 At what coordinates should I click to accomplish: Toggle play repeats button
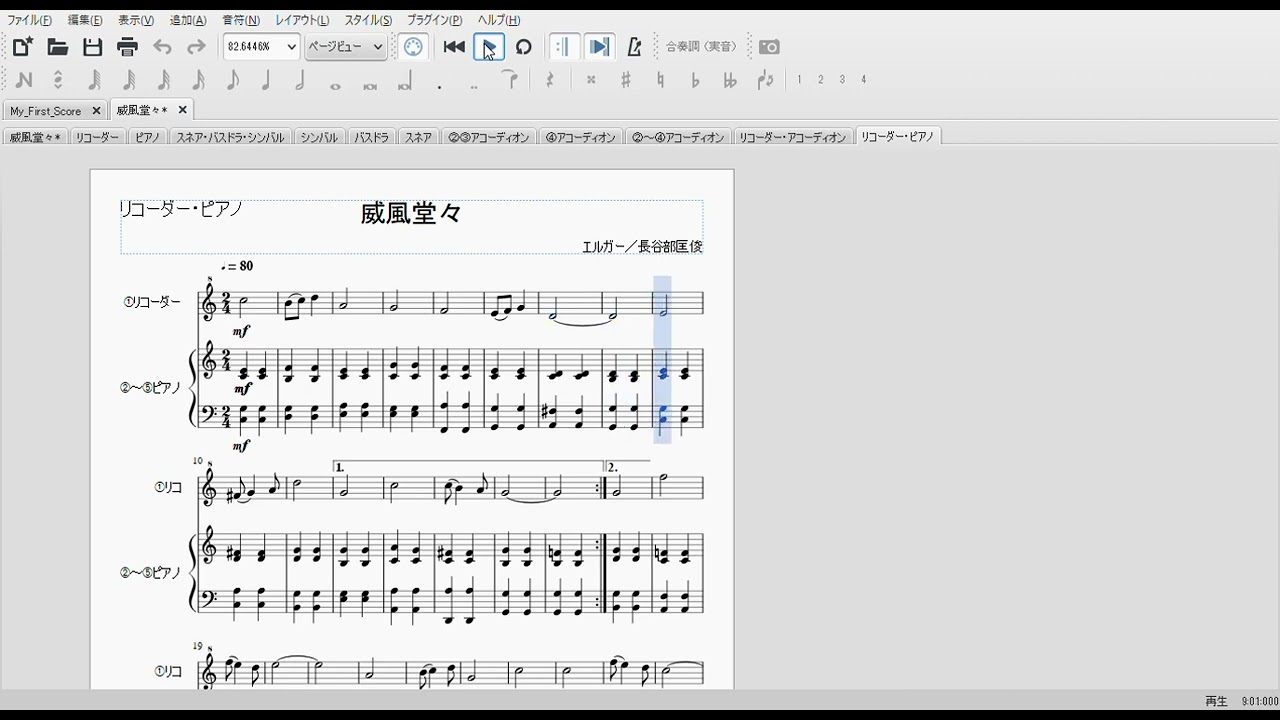click(564, 47)
